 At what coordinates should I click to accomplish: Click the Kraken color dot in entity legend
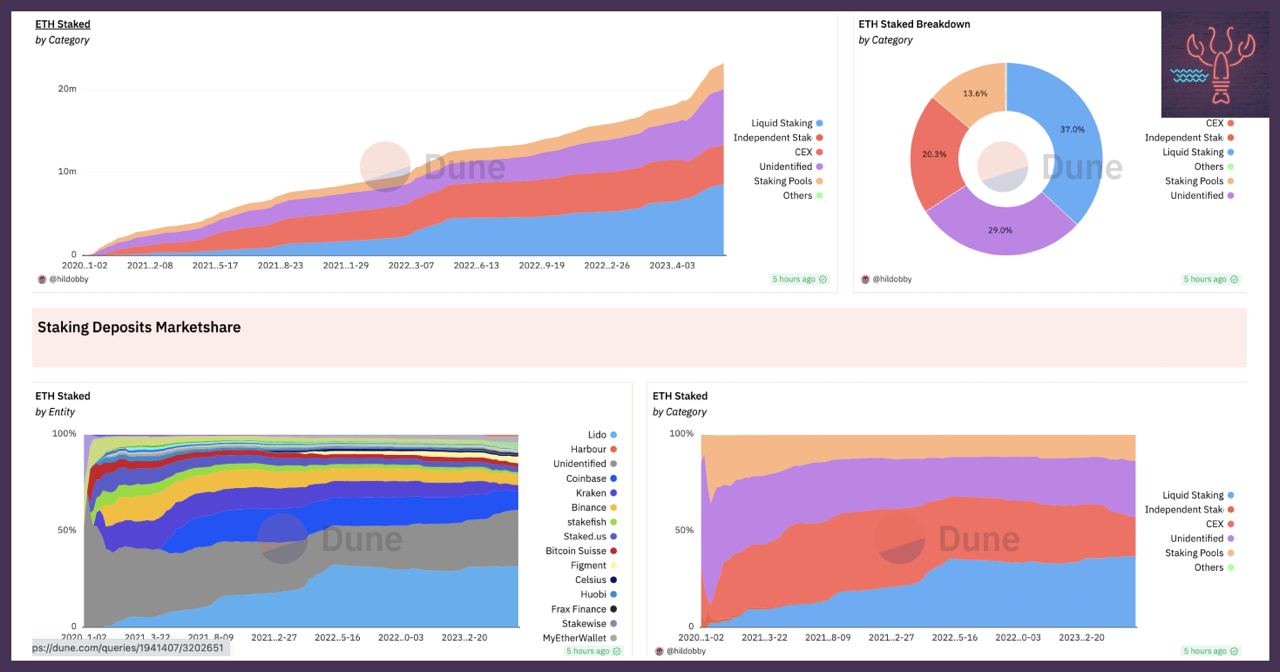[614, 493]
